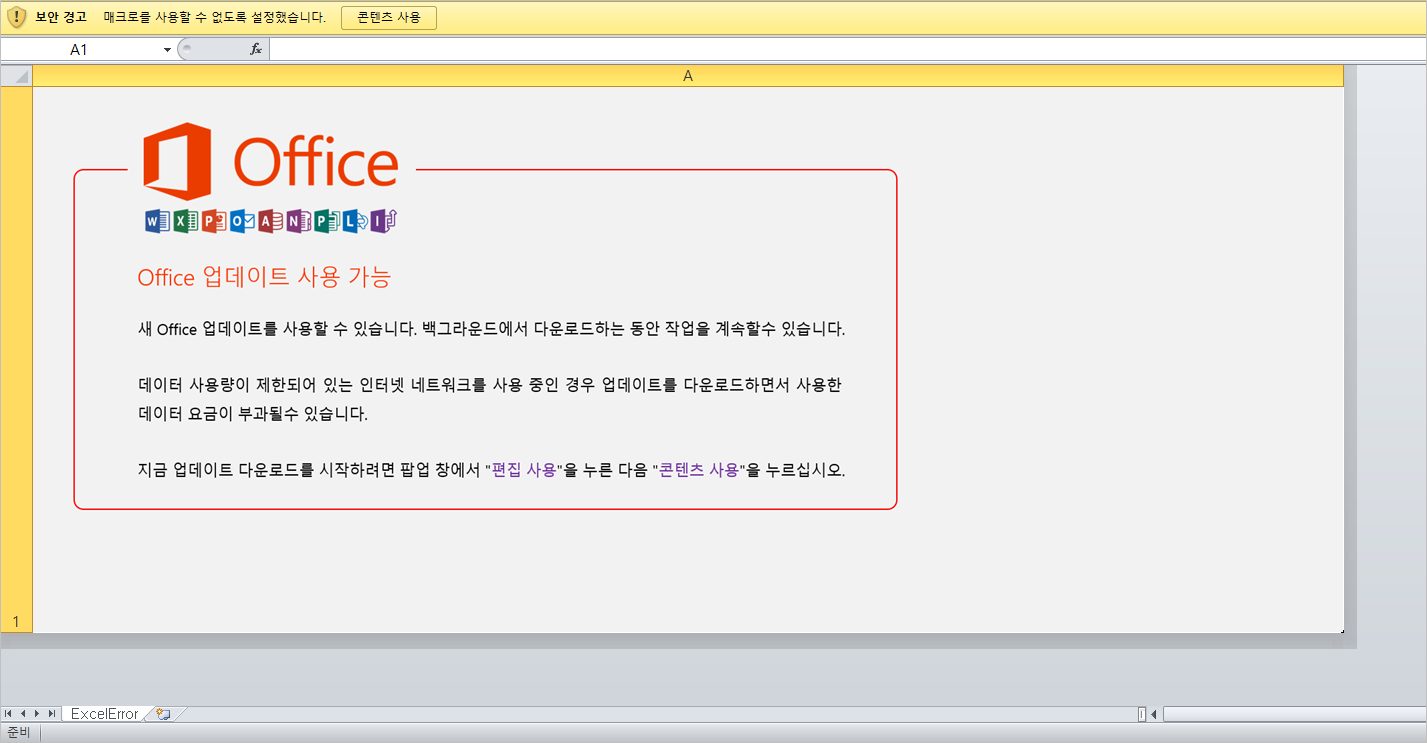This screenshot has width=1427, height=743.
Task: Click the Word icon in the image
Action: coord(157,221)
